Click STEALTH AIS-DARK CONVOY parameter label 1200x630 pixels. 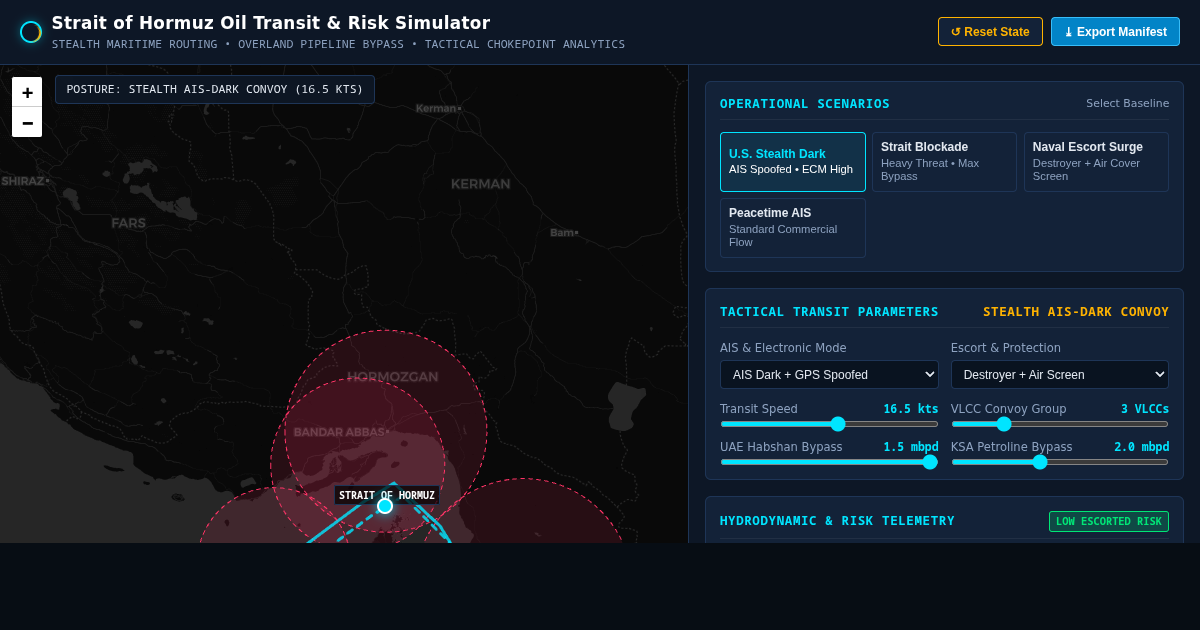pos(1076,312)
